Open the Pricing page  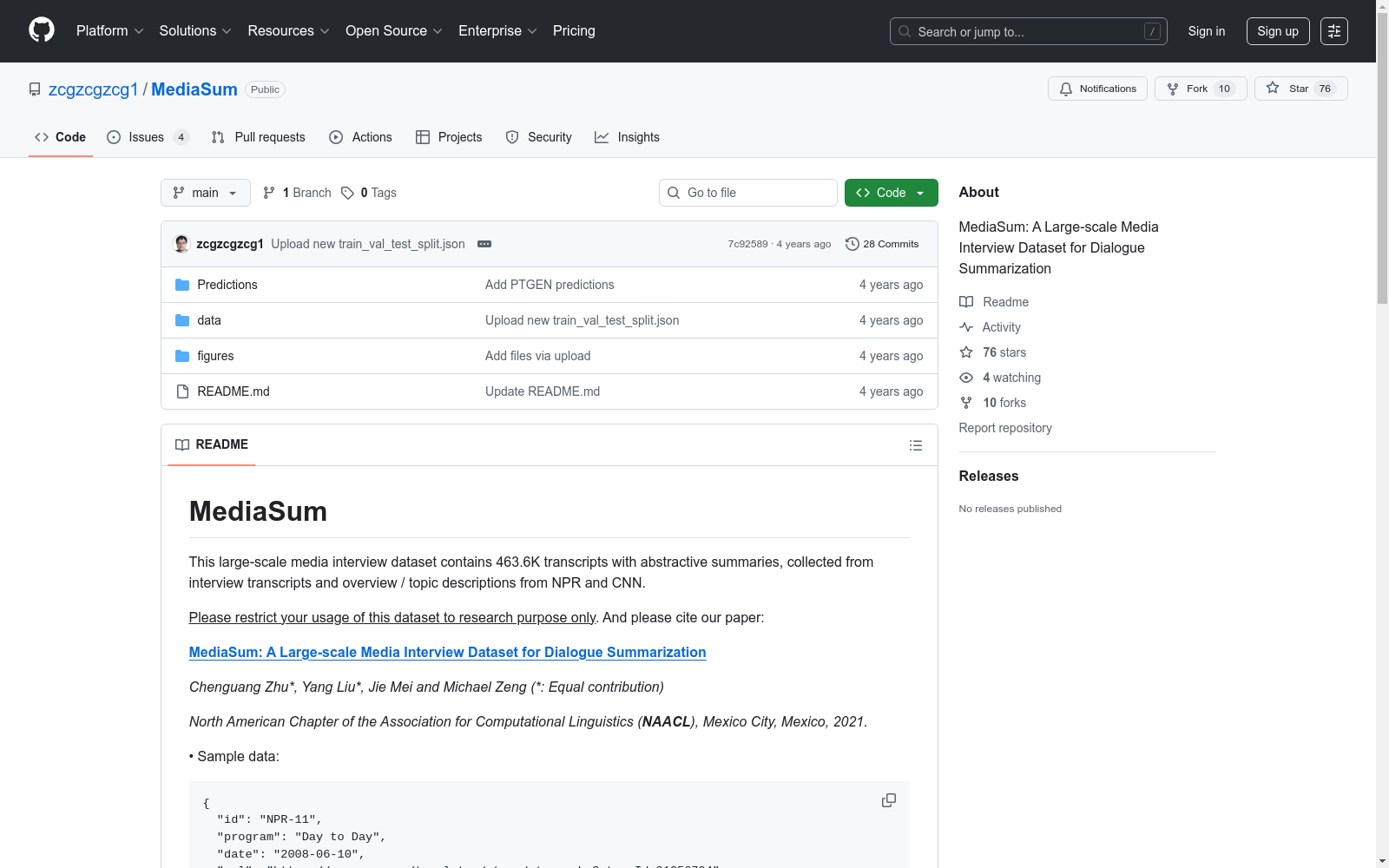[574, 31]
